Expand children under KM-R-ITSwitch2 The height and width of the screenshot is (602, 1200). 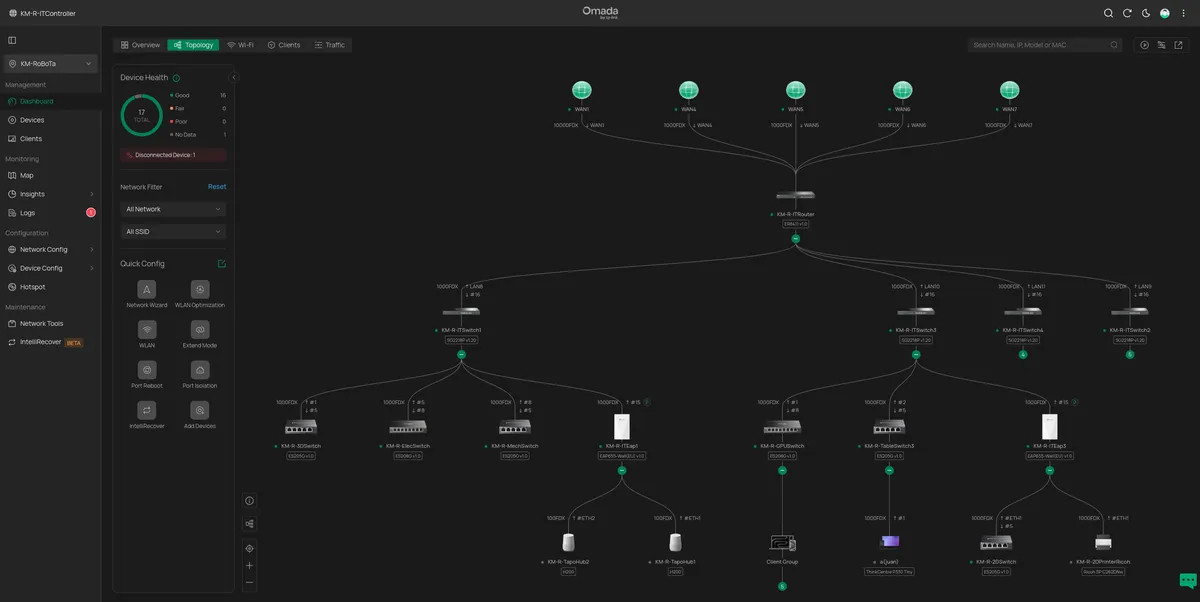click(x=1129, y=354)
